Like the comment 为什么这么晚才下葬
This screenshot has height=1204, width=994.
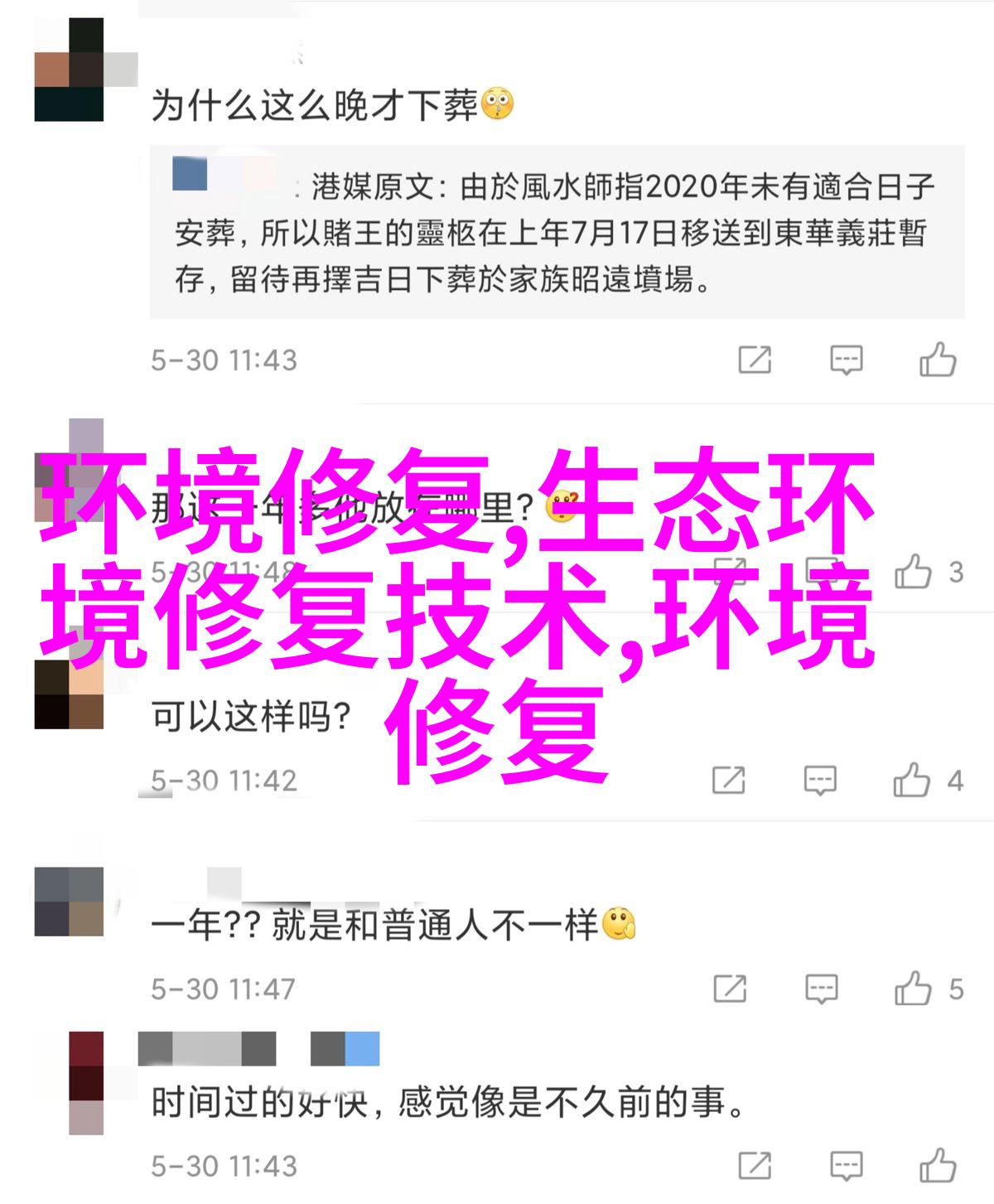pos(938,360)
